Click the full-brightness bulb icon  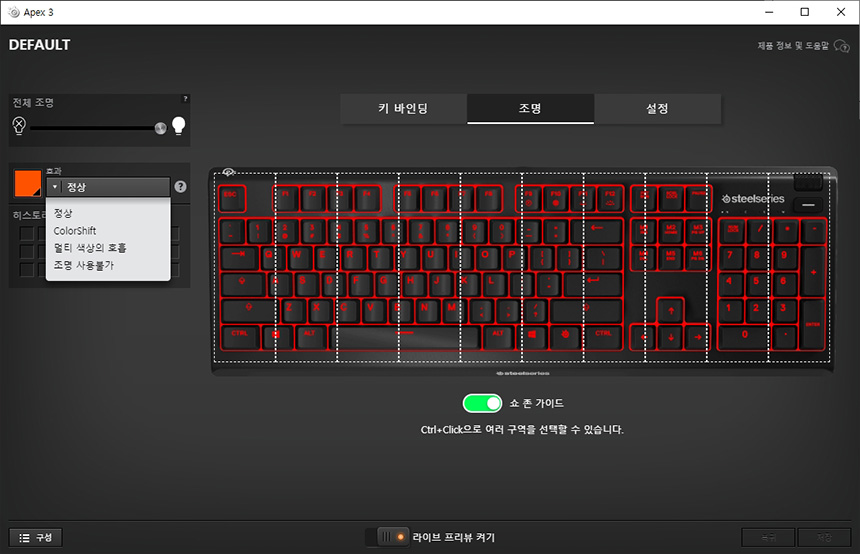(x=179, y=126)
